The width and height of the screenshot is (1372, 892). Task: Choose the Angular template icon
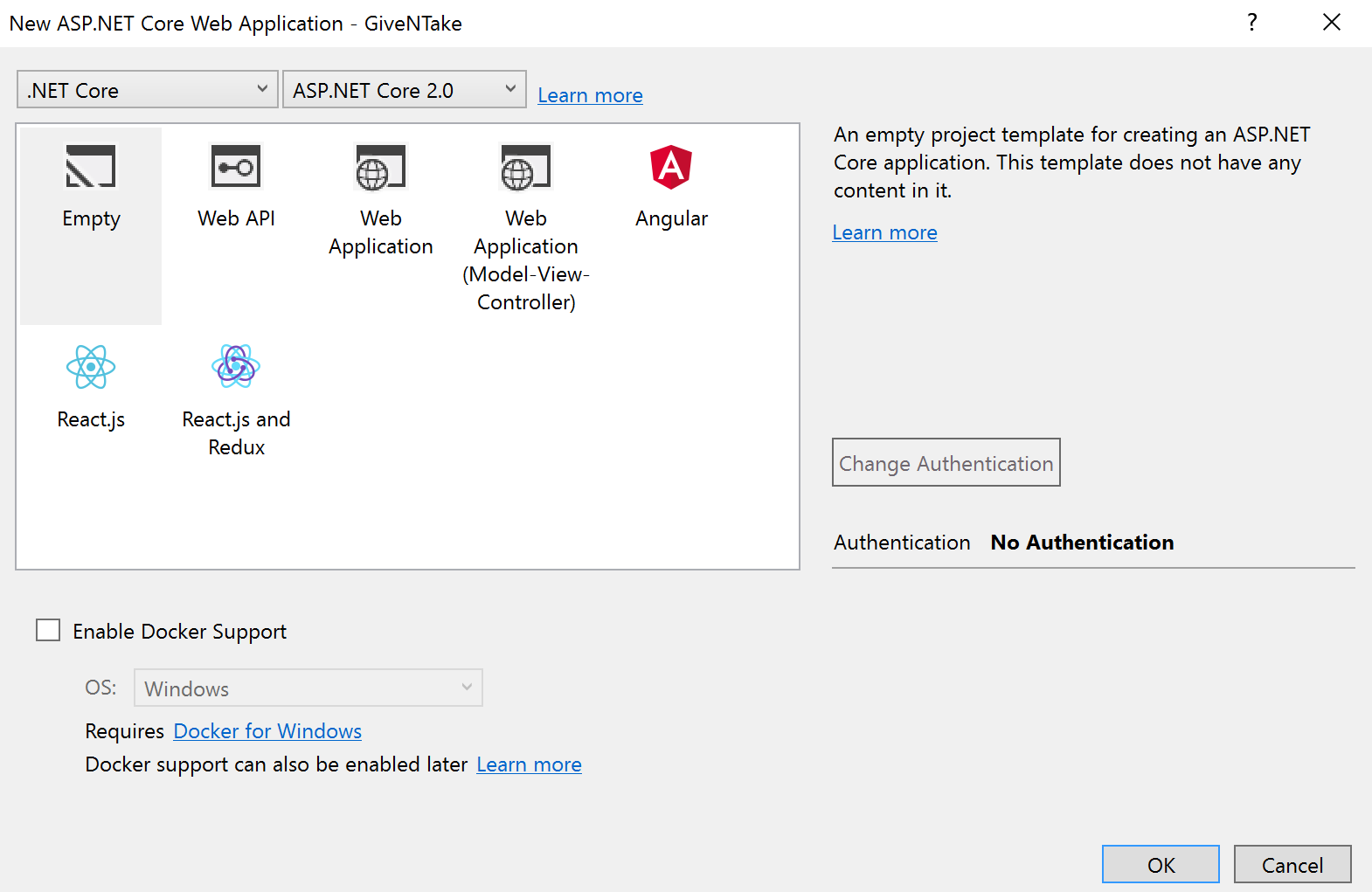[x=671, y=167]
